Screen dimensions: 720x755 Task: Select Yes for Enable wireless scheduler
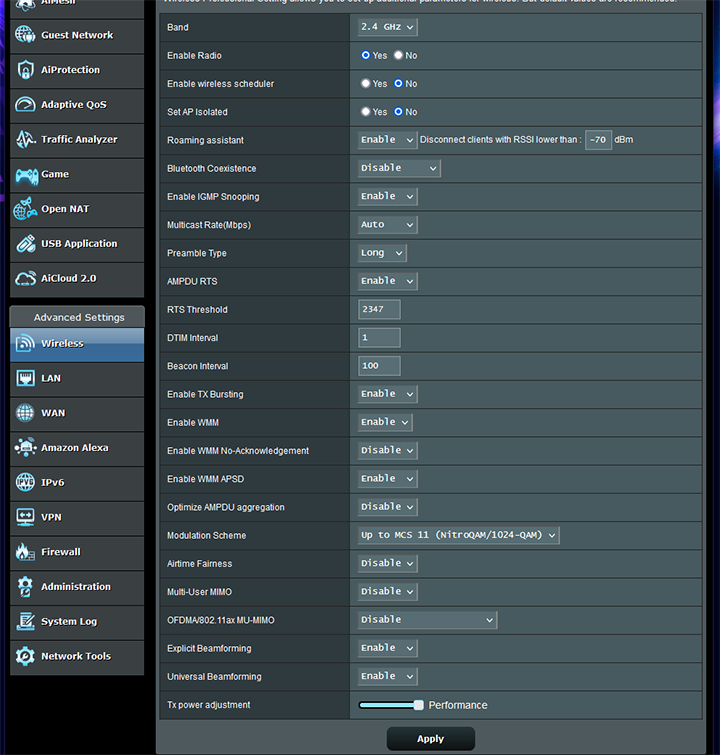[366, 84]
